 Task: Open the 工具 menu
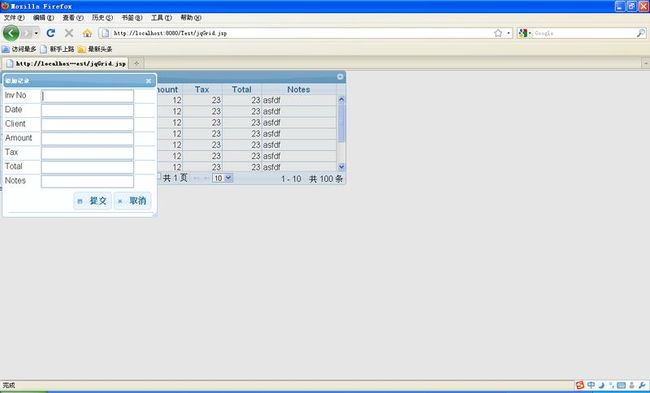161,17
